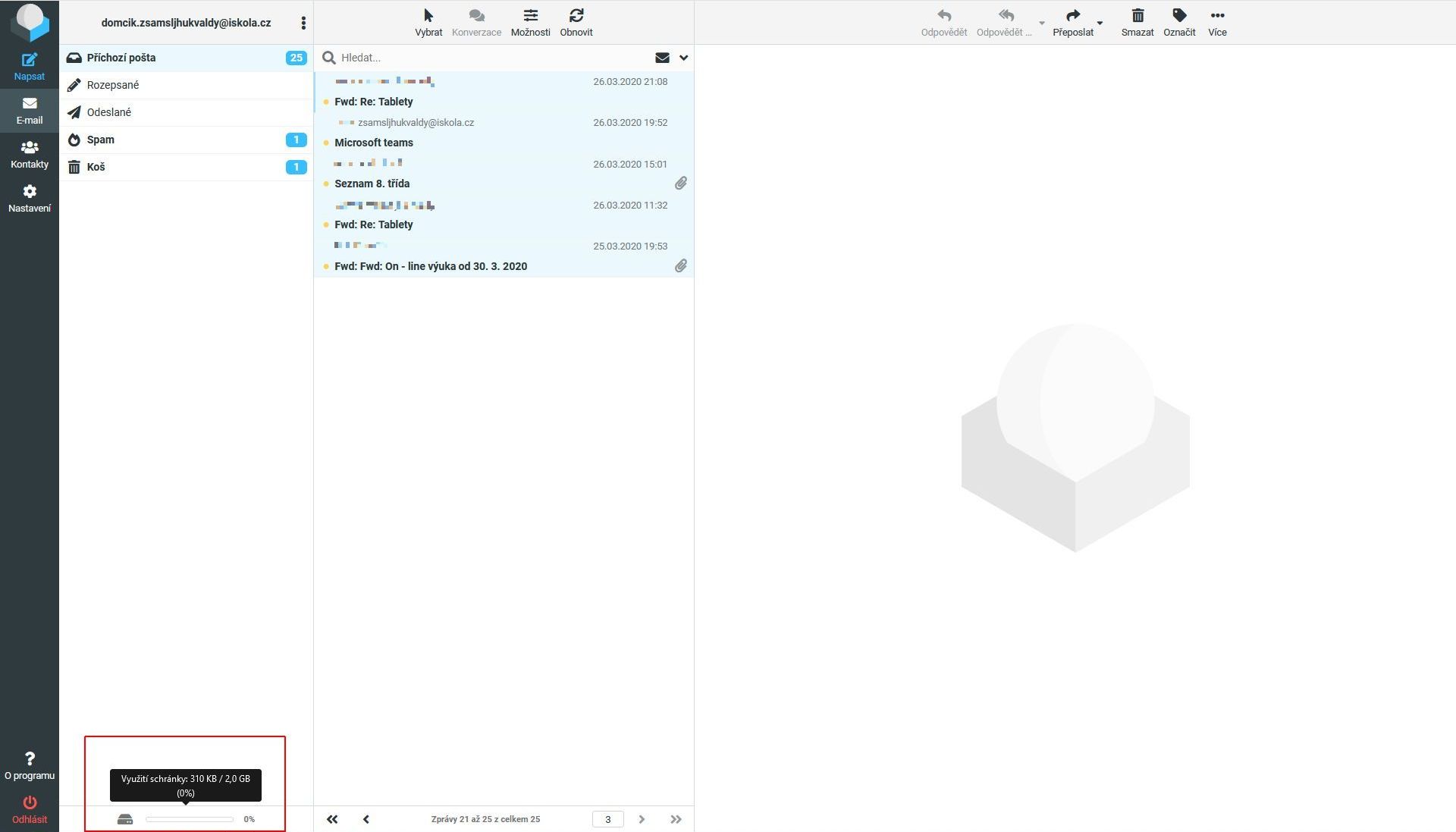Compose a new message with Napsat
Screen dimensions: 1456x832
pyautogui.click(x=30, y=67)
